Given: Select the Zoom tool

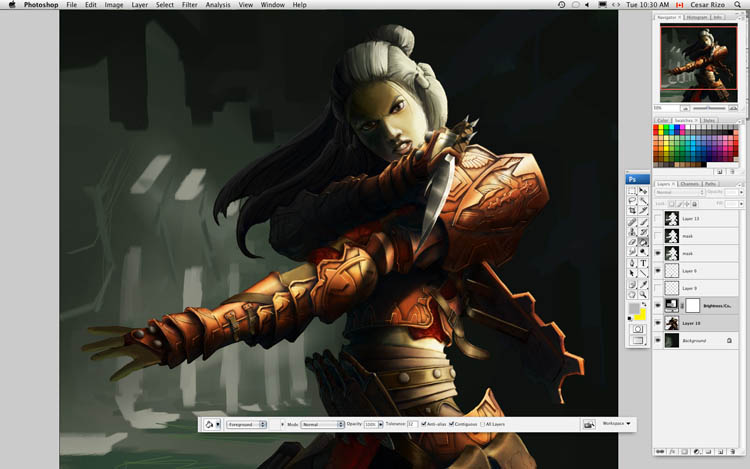Looking at the screenshot, I should coord(643,294).
